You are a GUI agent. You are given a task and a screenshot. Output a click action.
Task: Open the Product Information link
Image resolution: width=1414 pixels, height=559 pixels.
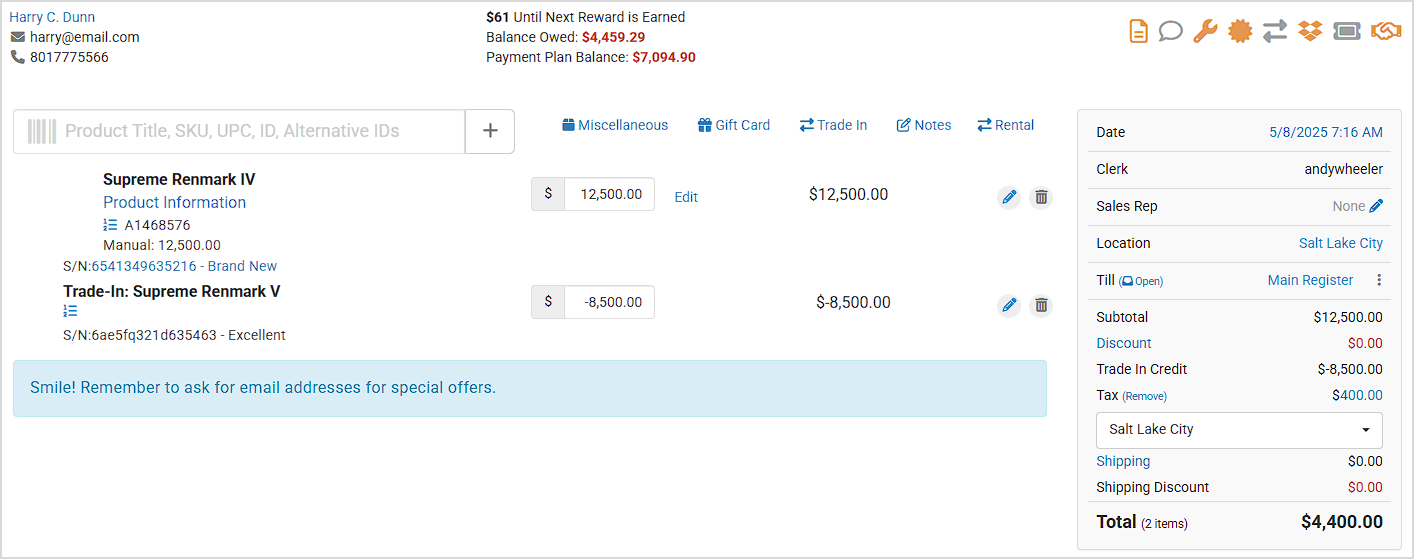174,202
